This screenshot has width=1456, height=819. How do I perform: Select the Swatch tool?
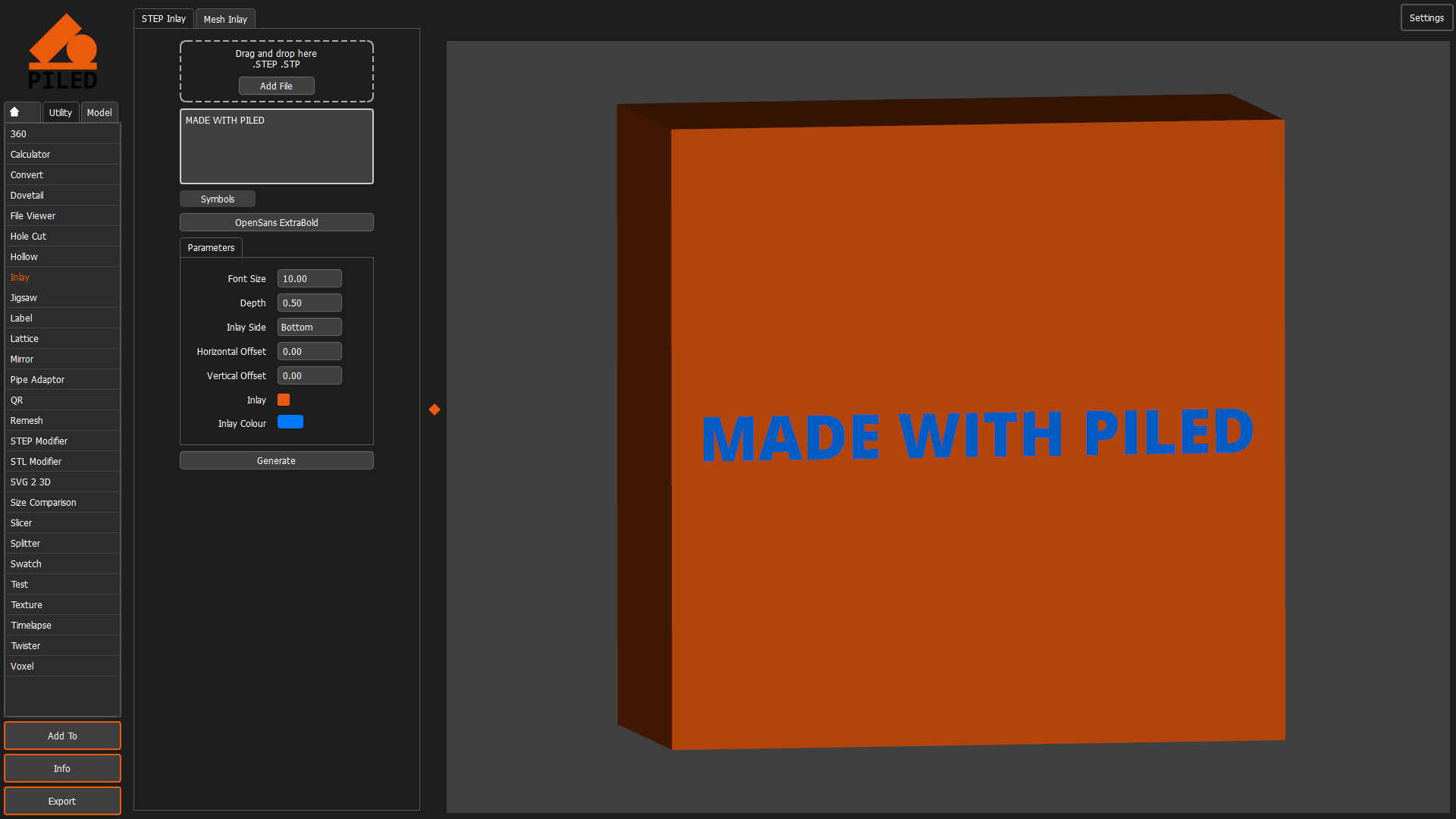coord(62,563)
